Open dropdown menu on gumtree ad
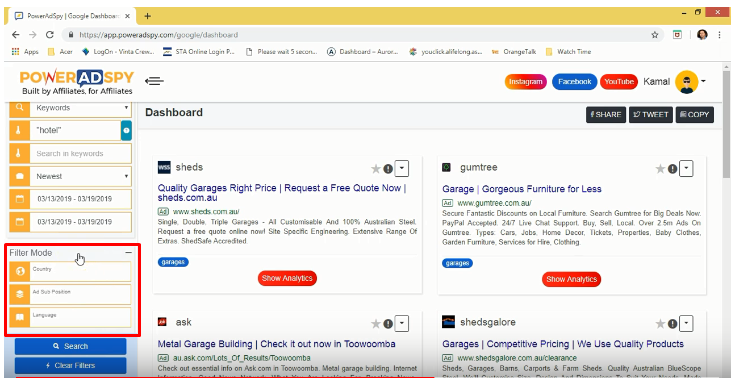The height and width of the screenshot is (378, 736). pyautogui.click(x=686, y=168)
